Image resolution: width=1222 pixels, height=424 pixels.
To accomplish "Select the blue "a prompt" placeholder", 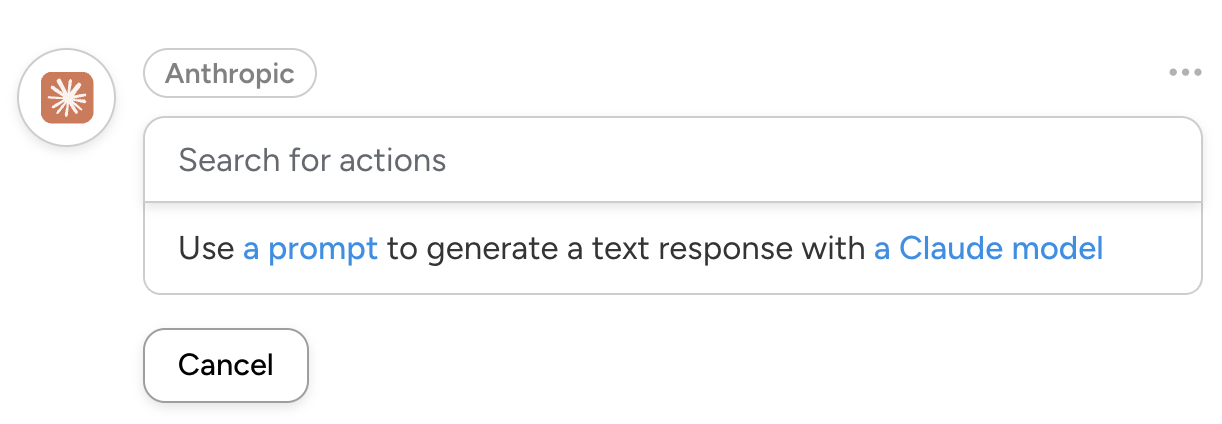I will pyautogui.click(x=310, y=248).
